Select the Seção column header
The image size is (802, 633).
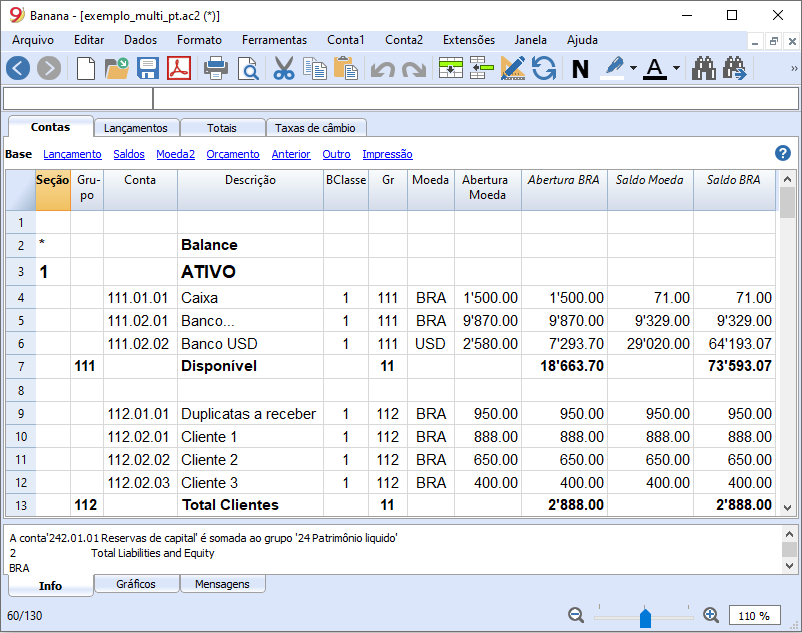pos(53,190)
